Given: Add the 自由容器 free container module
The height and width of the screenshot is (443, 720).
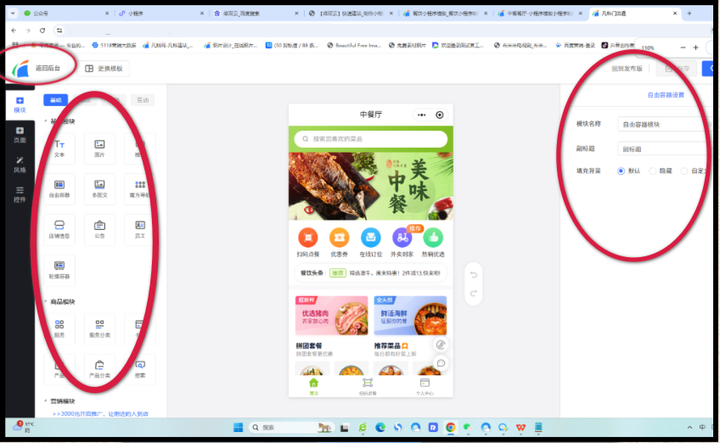Looking at the screenshot, I should point(59,188).
